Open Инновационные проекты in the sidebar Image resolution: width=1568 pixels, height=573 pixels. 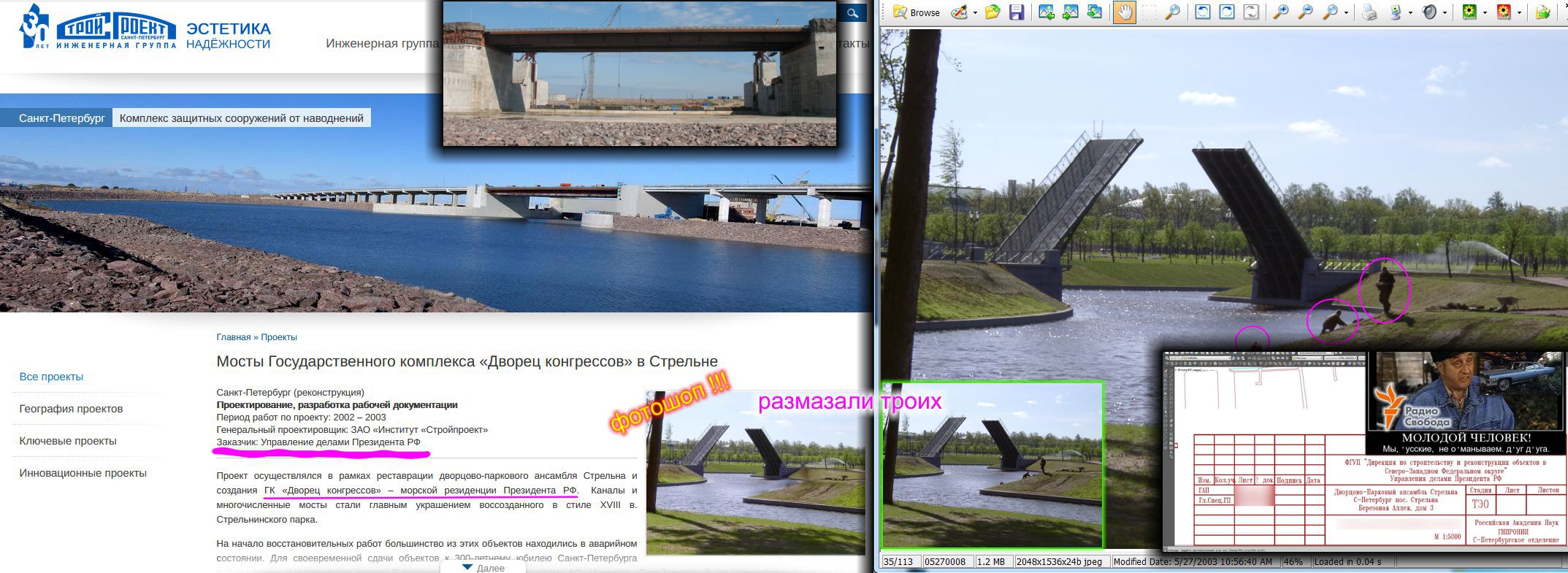[x=83, y=473]
